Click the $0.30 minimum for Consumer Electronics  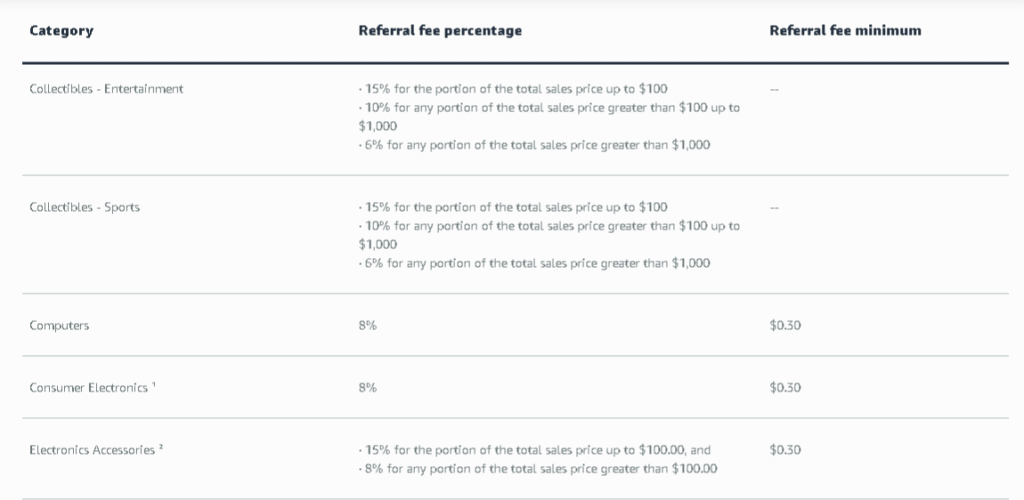[x=785, y=388]
